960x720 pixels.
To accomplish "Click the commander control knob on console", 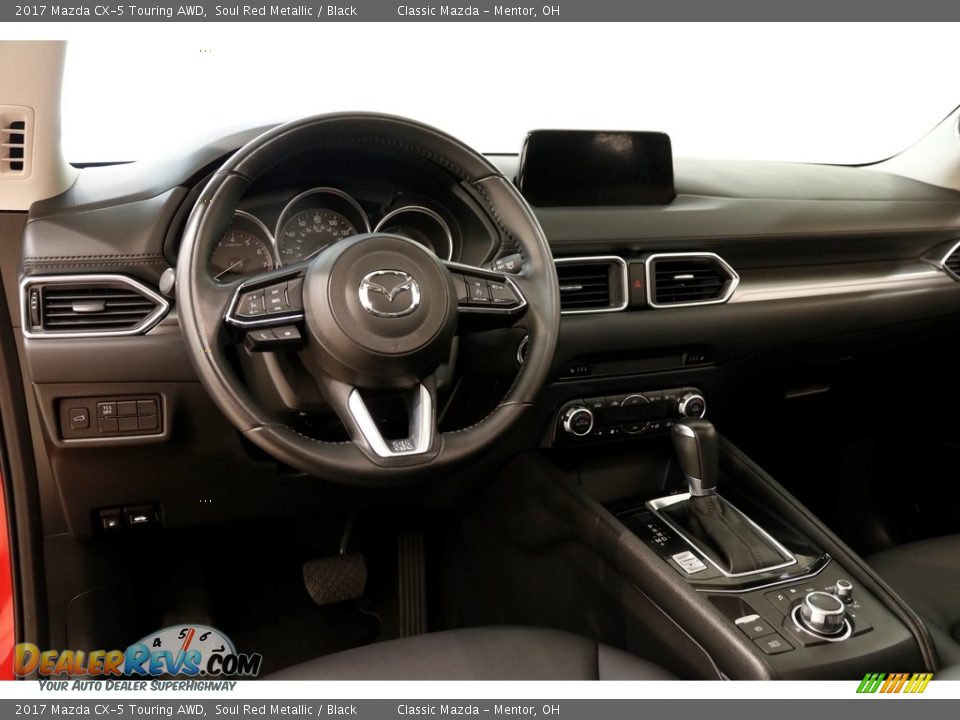I will (x=822, y=611).
